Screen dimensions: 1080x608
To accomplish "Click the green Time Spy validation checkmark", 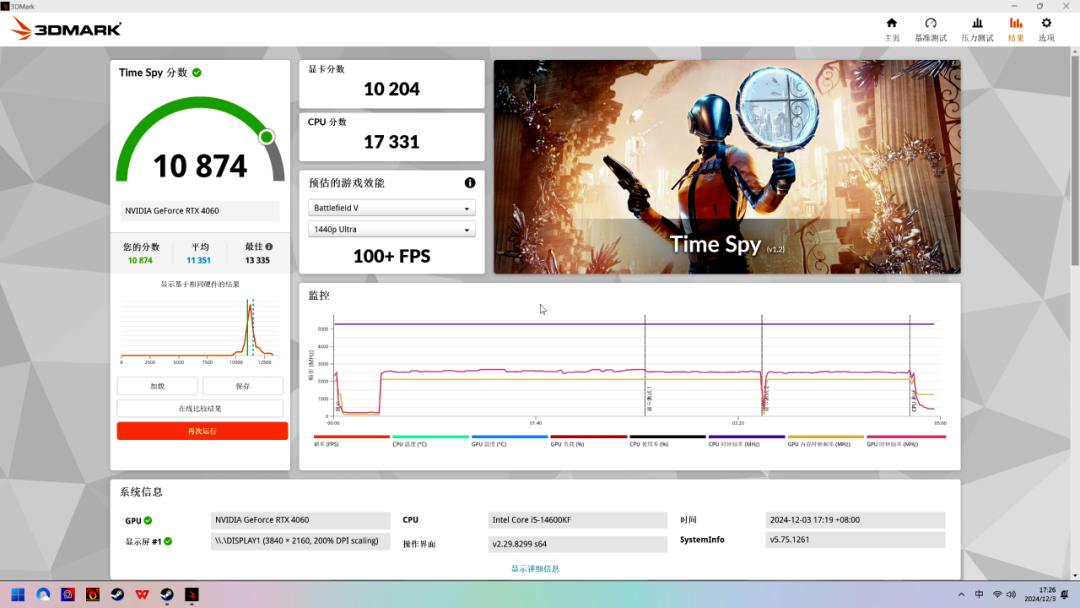I will [x=197, y=72].
